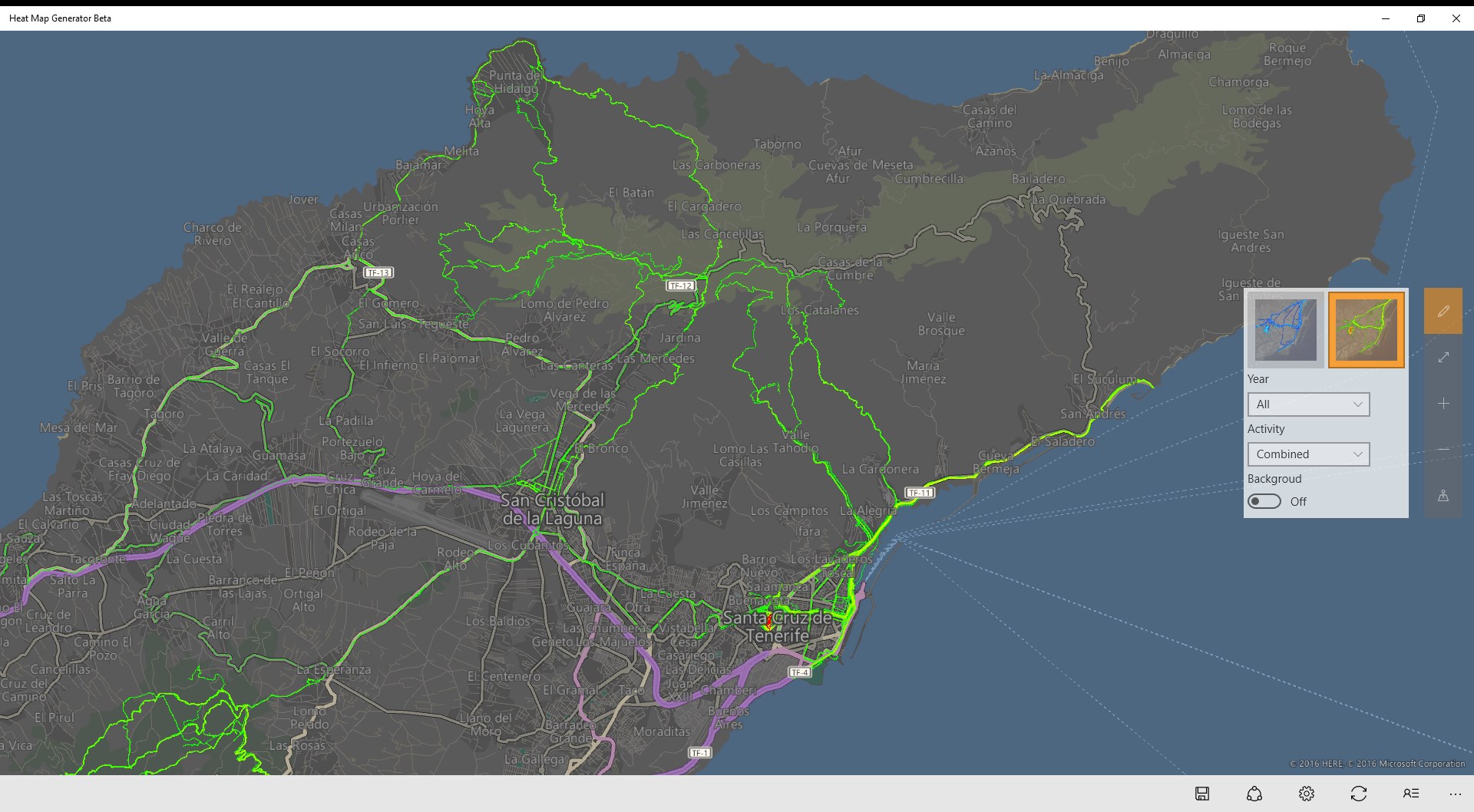This screenshot has height=812, width=1474.
Task: Click the Cumbrecilla map label
Action: click(x=929, y=179)
